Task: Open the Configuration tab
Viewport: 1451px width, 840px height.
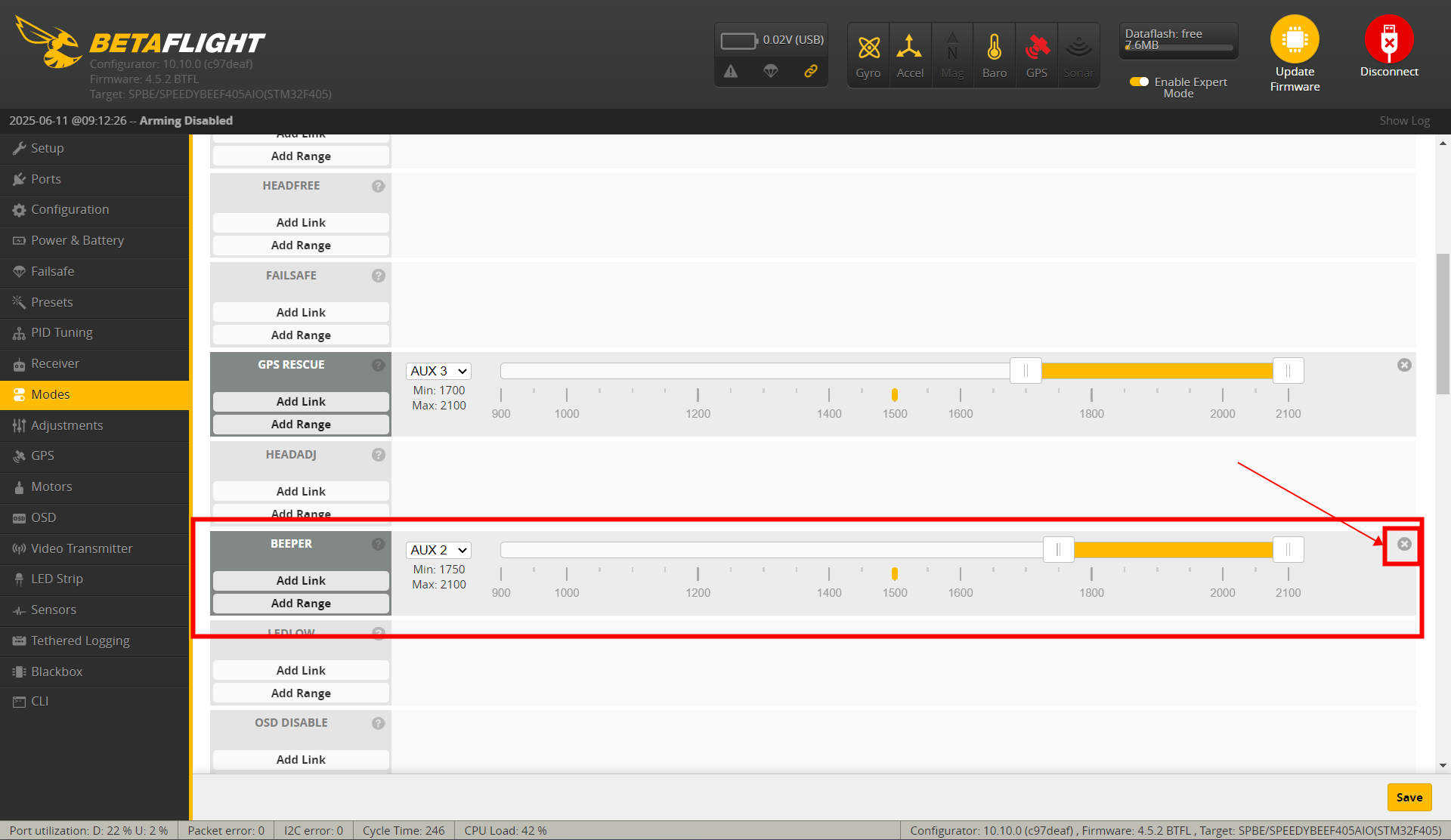Action: coord(94,209)
